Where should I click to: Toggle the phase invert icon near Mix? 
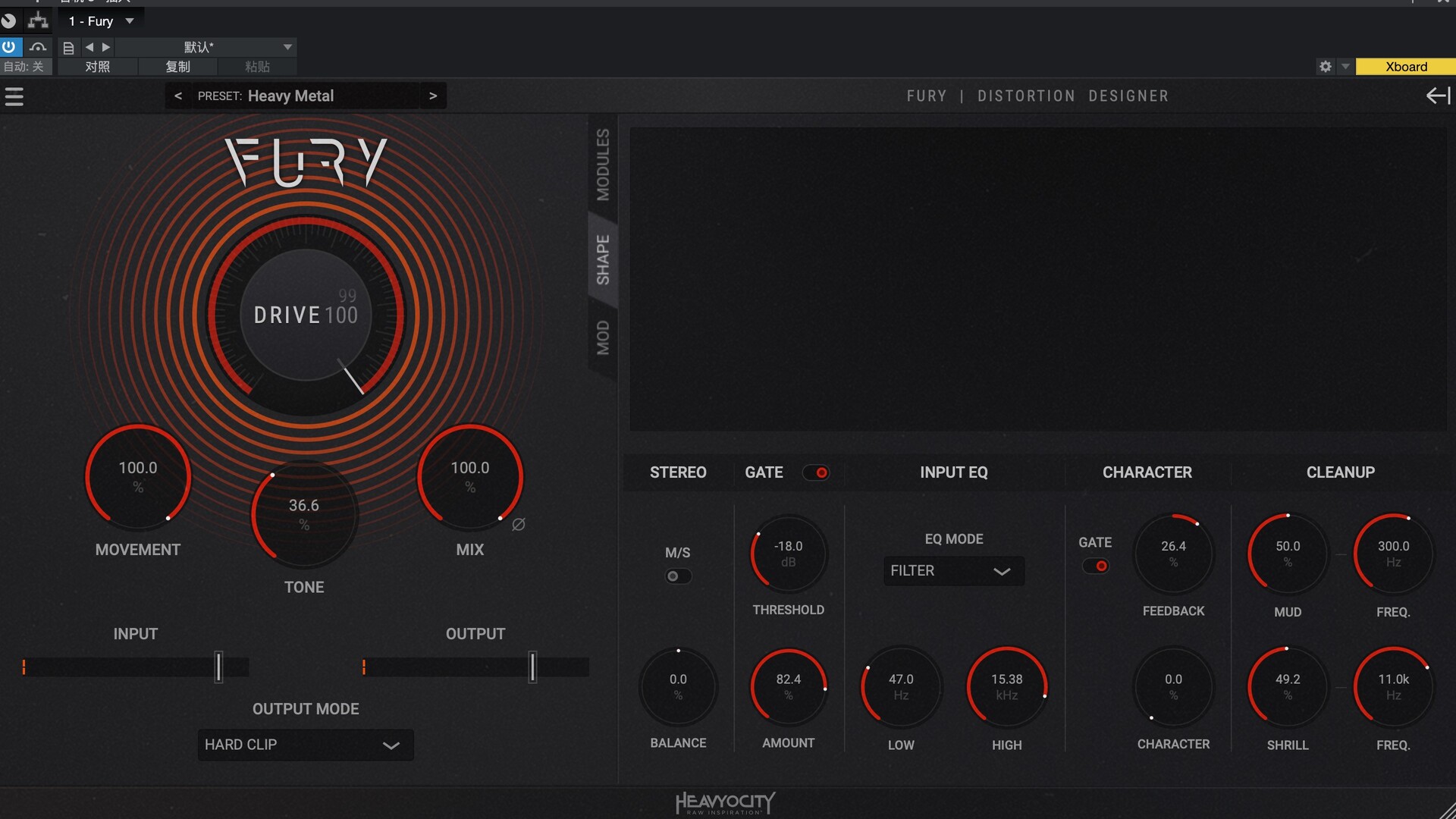(x=519, y=524)
